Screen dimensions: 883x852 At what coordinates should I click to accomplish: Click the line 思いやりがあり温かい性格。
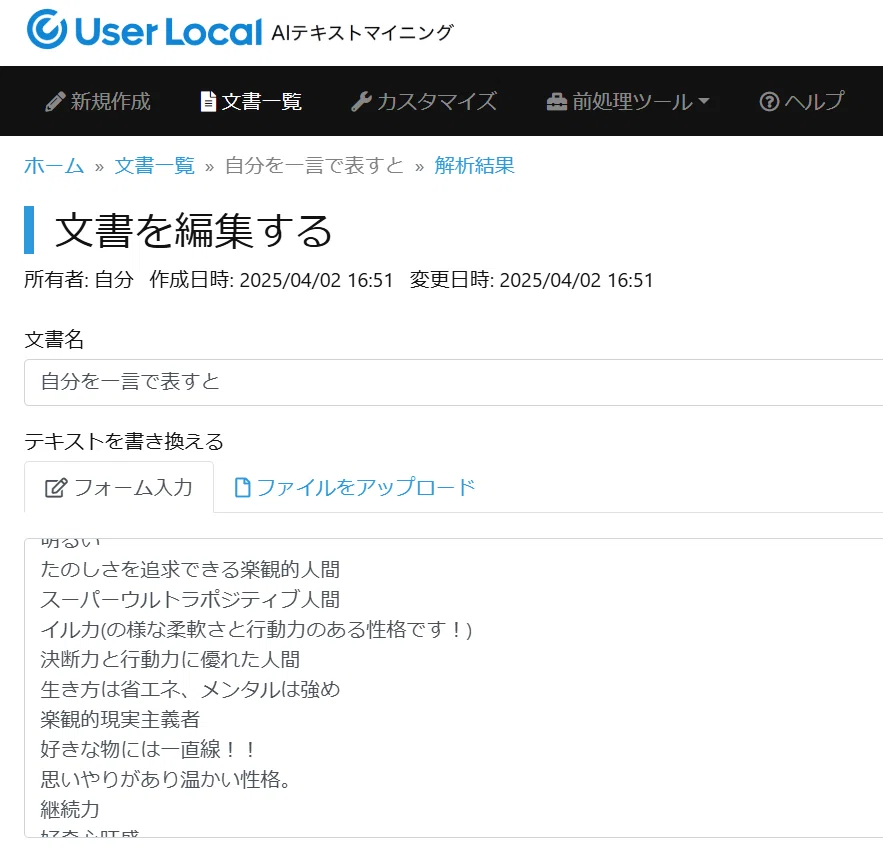pyautogui.click(x=166, y=780)
